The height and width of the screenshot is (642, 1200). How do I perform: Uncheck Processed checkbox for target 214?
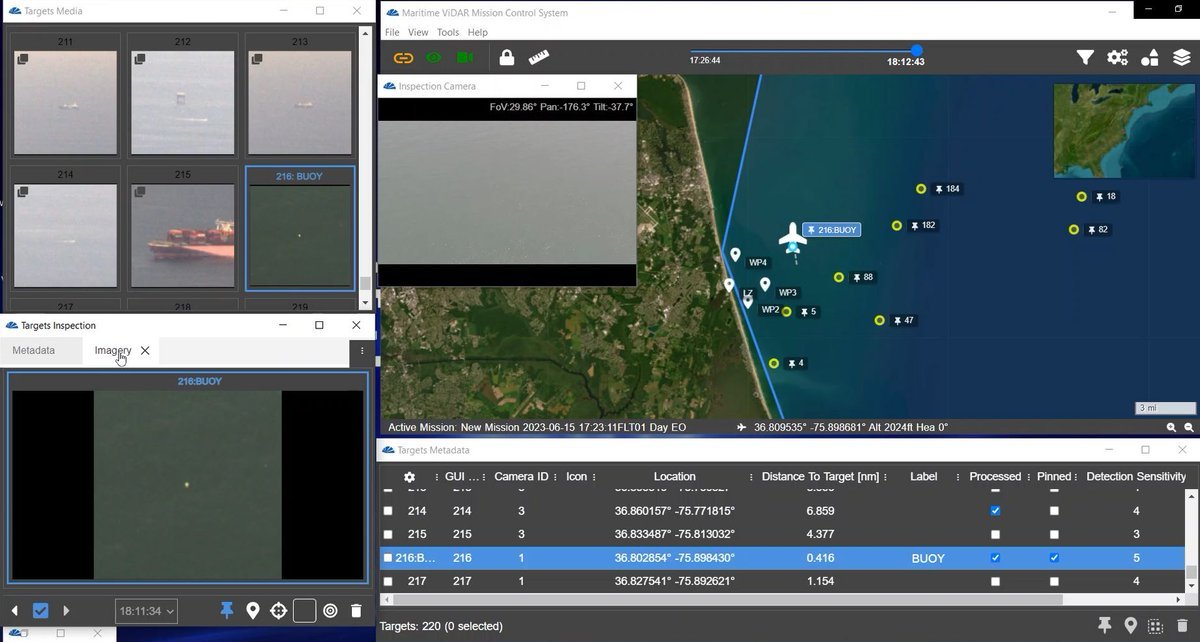coord(995,511)
